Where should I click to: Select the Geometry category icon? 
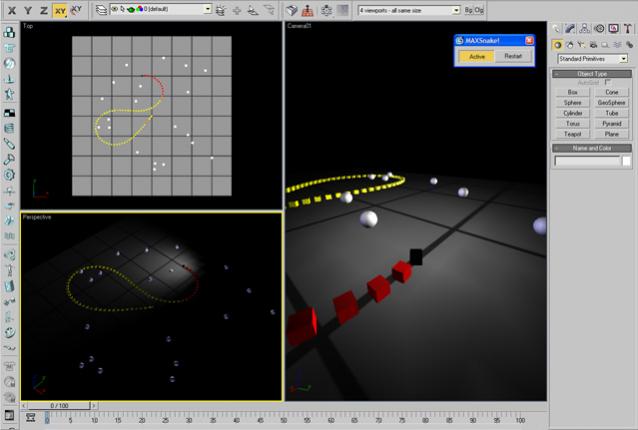[557, 45]
